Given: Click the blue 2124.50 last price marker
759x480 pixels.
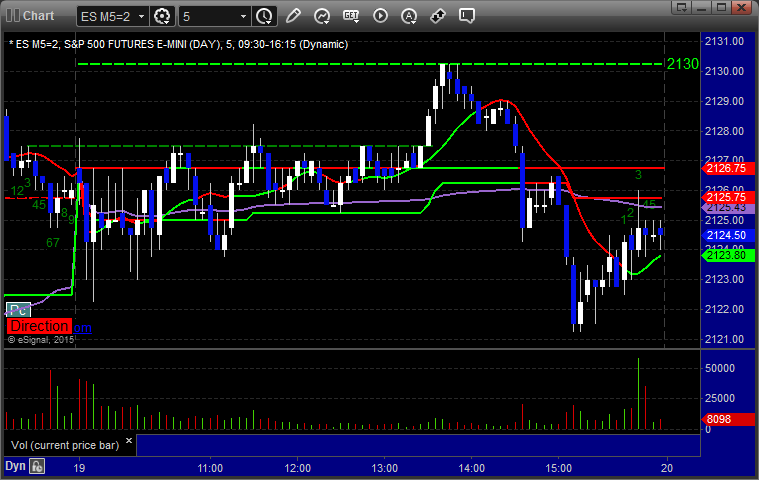Looking at the screenshot, I should (x=728, y=235).
